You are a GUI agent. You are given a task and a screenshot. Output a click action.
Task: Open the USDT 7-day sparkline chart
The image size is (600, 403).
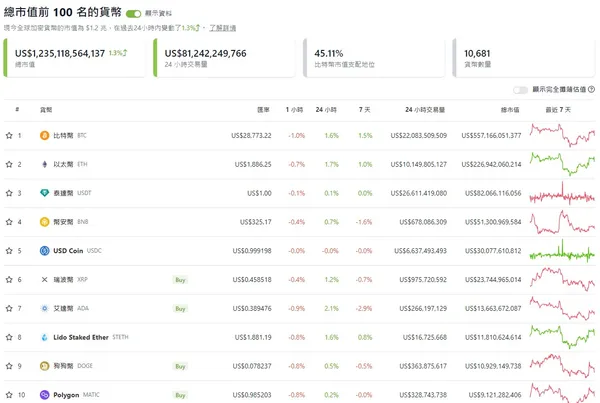click(562, 193)
